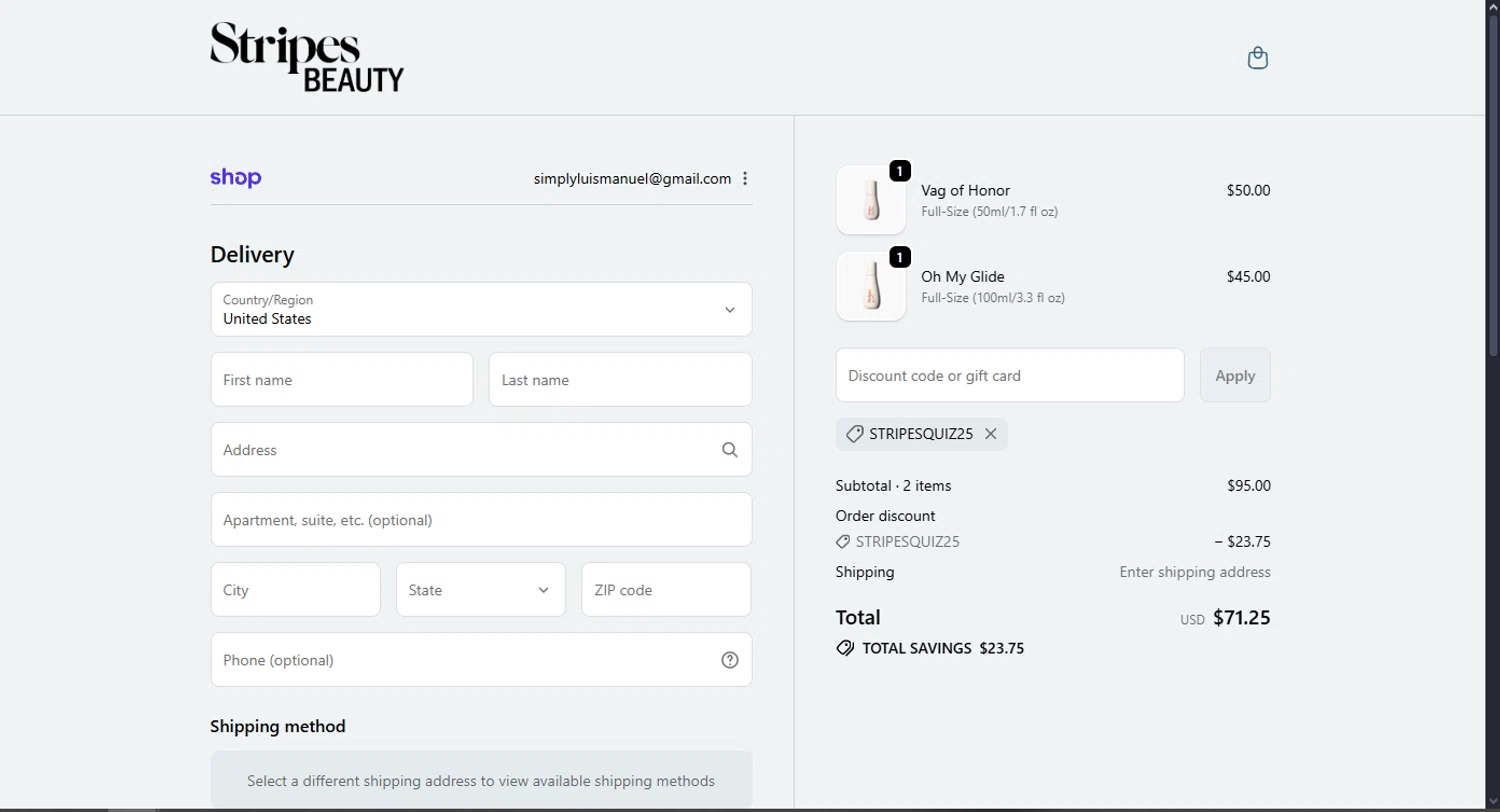Focus the Phone (optional) field
The image size is (1500, 812).
tap(481, 660)
